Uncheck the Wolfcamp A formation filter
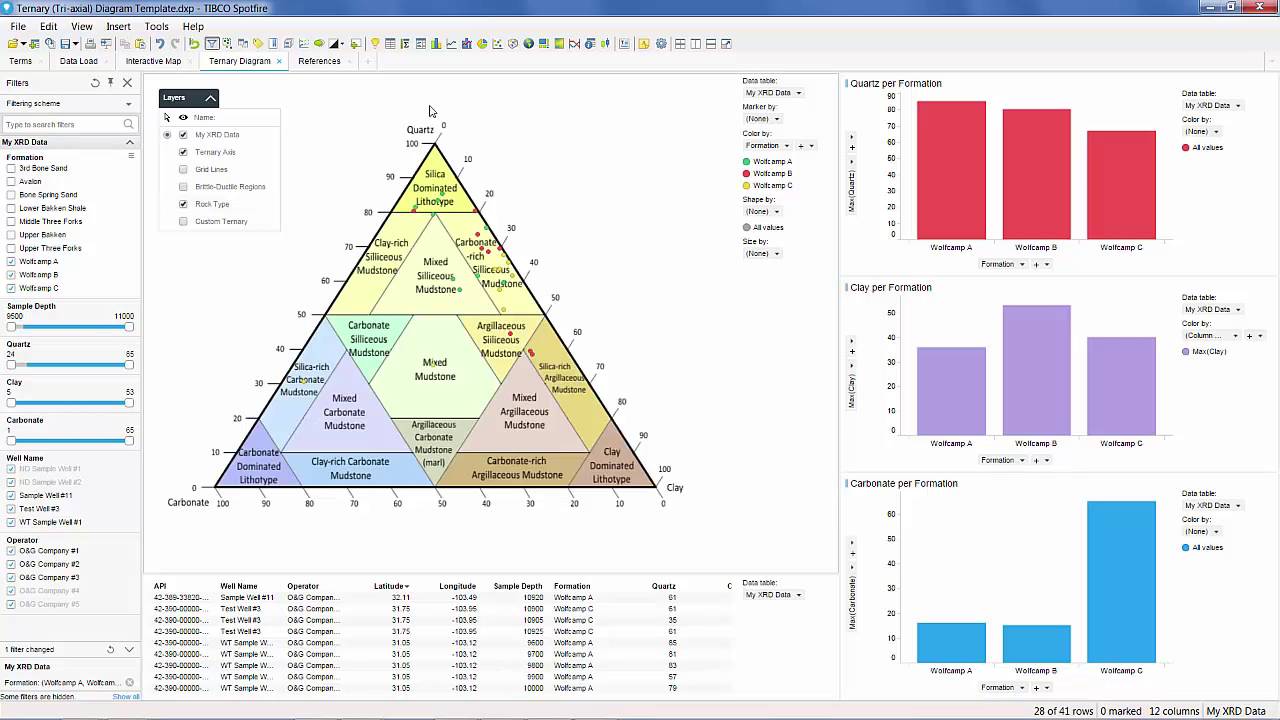 [11, 261]
